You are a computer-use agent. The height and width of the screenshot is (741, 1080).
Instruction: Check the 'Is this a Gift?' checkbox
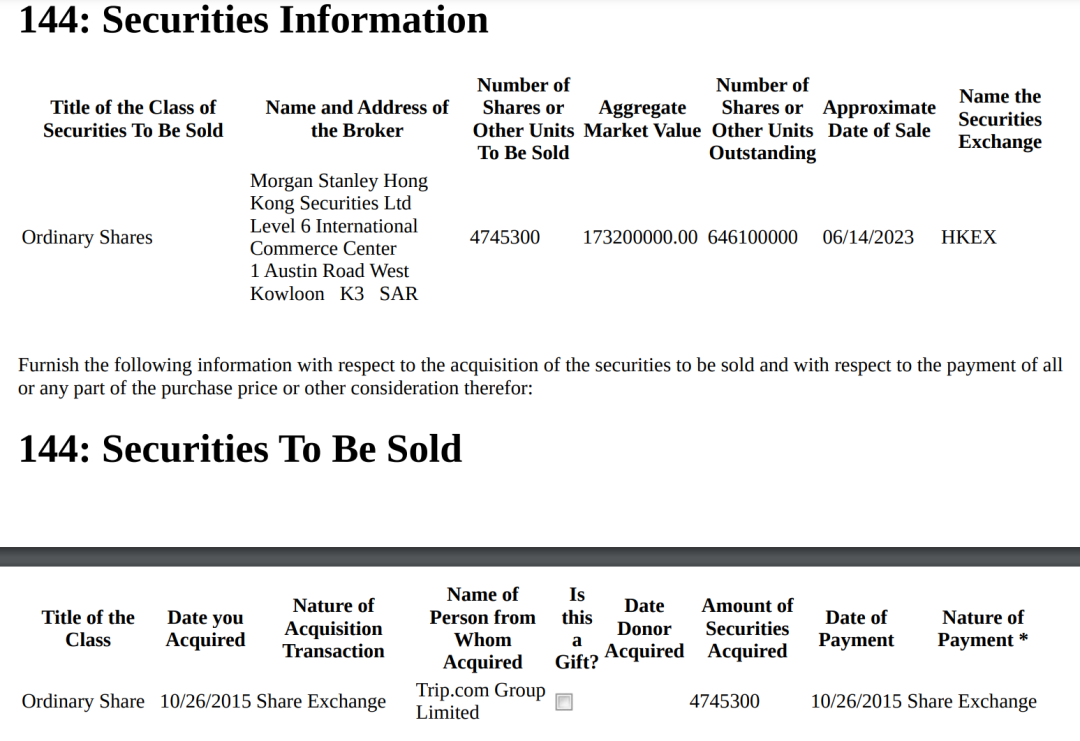click(564, 702)
